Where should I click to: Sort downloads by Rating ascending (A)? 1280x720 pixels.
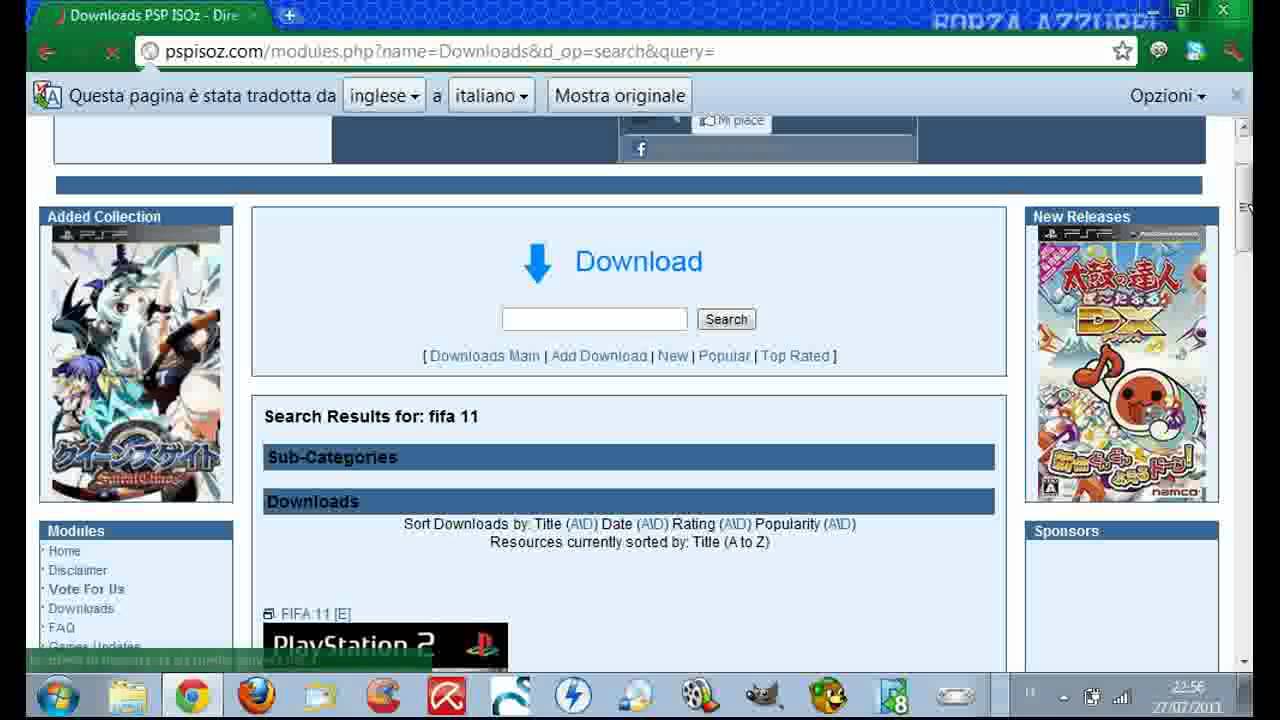(729, 524)
